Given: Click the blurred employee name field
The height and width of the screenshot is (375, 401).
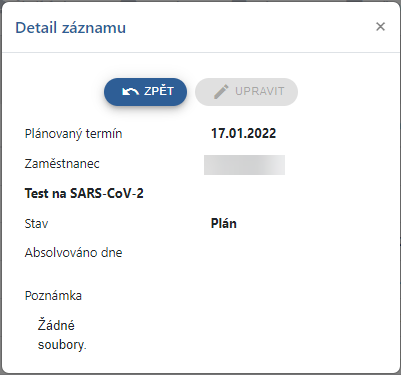Looking at the screenshot, I should coord(244,165).
